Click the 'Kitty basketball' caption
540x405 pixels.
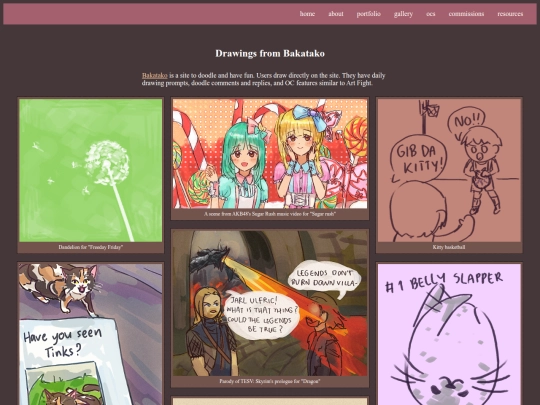[x=449, y=247]
